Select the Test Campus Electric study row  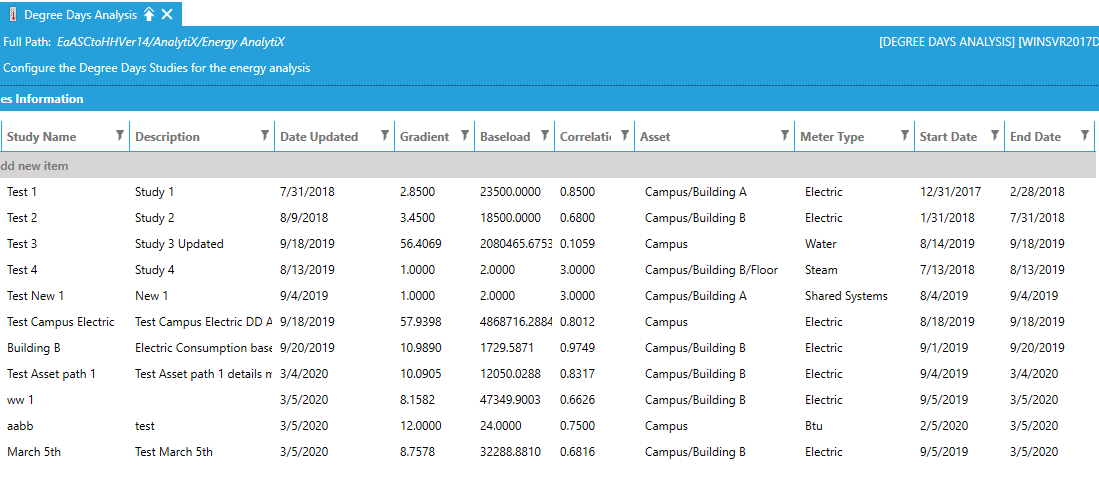point(60,322)
